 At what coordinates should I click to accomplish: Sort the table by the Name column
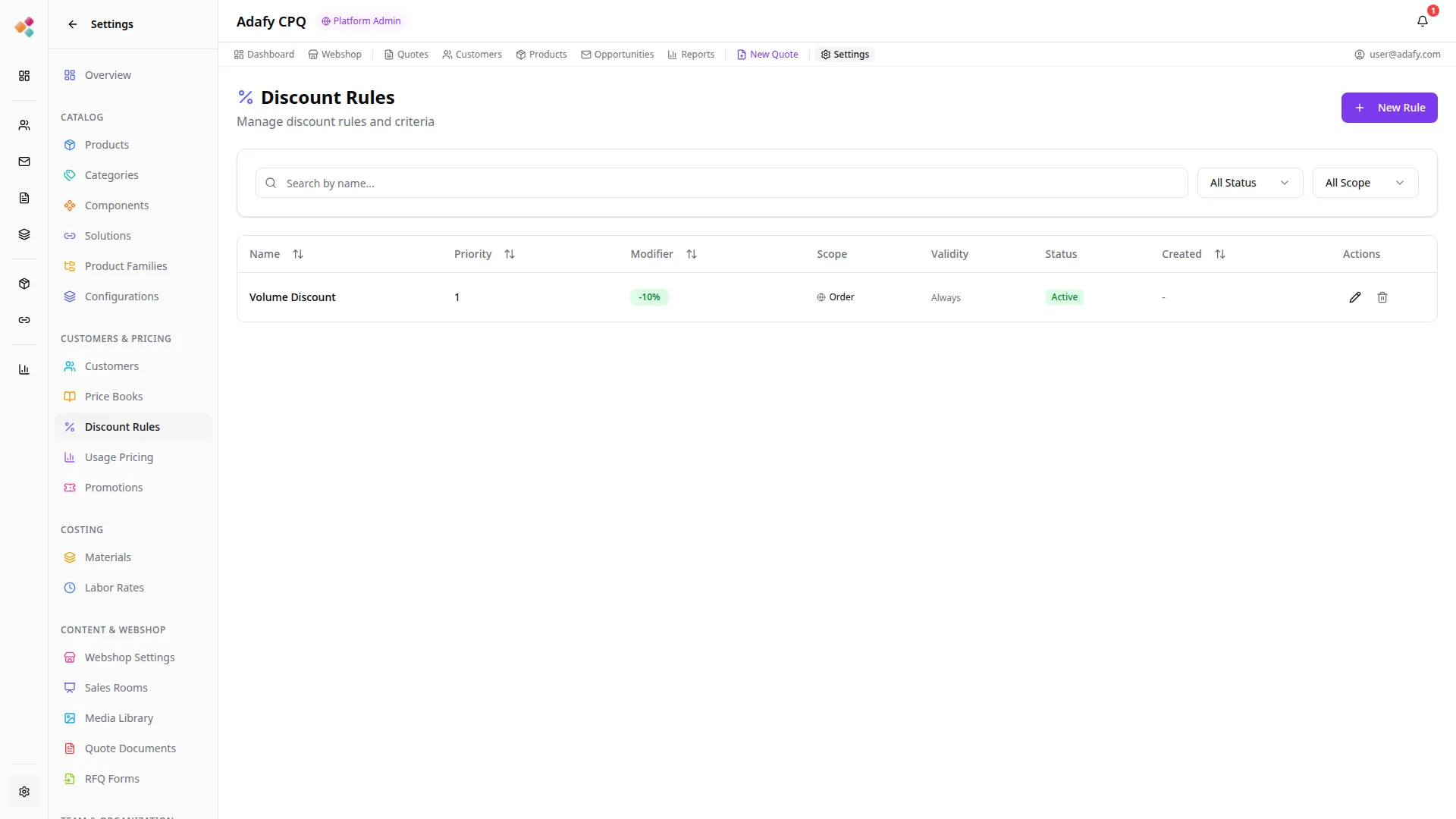[x=298, y=254]
